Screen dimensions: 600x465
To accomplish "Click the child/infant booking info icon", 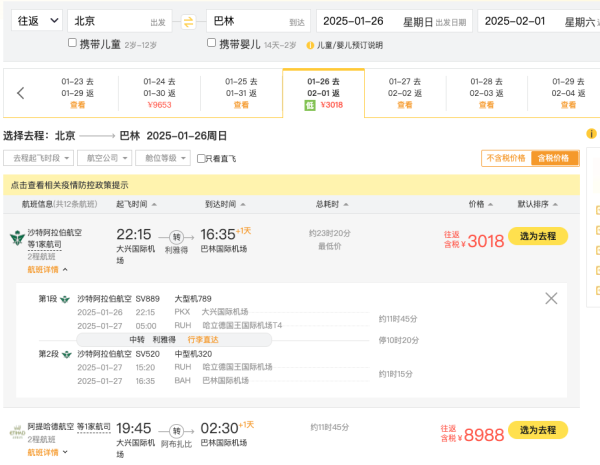I will point(310,46).
